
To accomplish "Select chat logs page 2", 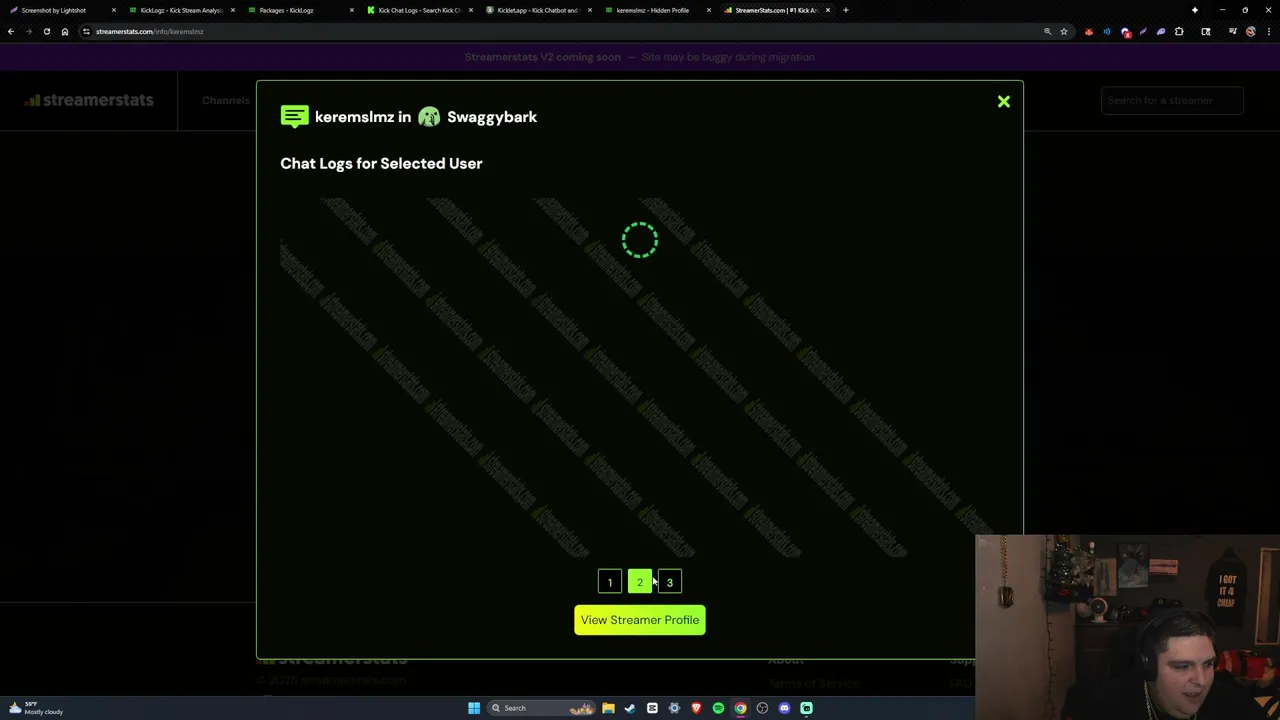I will [x=640, y=582].
